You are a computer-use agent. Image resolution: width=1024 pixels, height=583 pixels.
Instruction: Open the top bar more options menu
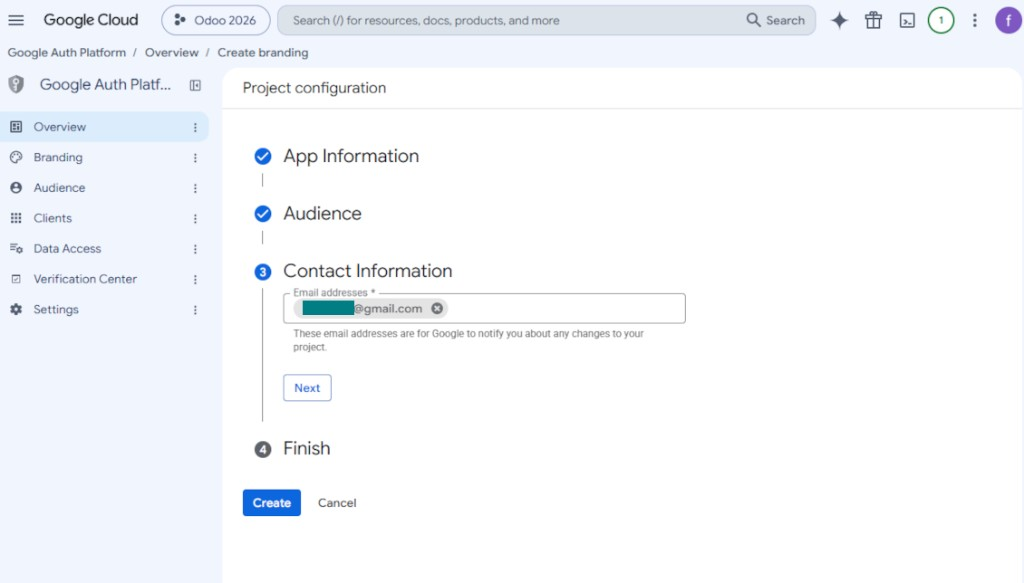point(975,20)
